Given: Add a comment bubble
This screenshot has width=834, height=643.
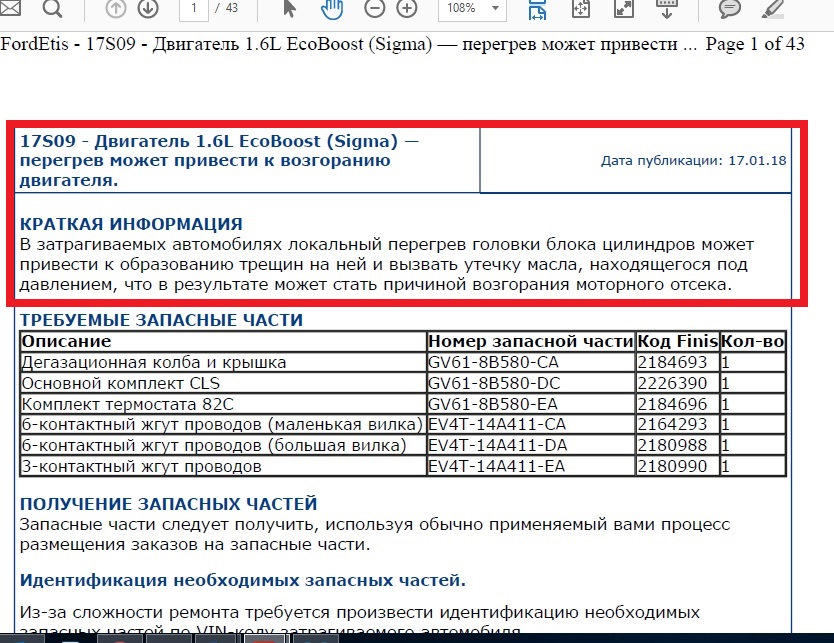Looking at the screenshot, I should (x=730, y=9).
